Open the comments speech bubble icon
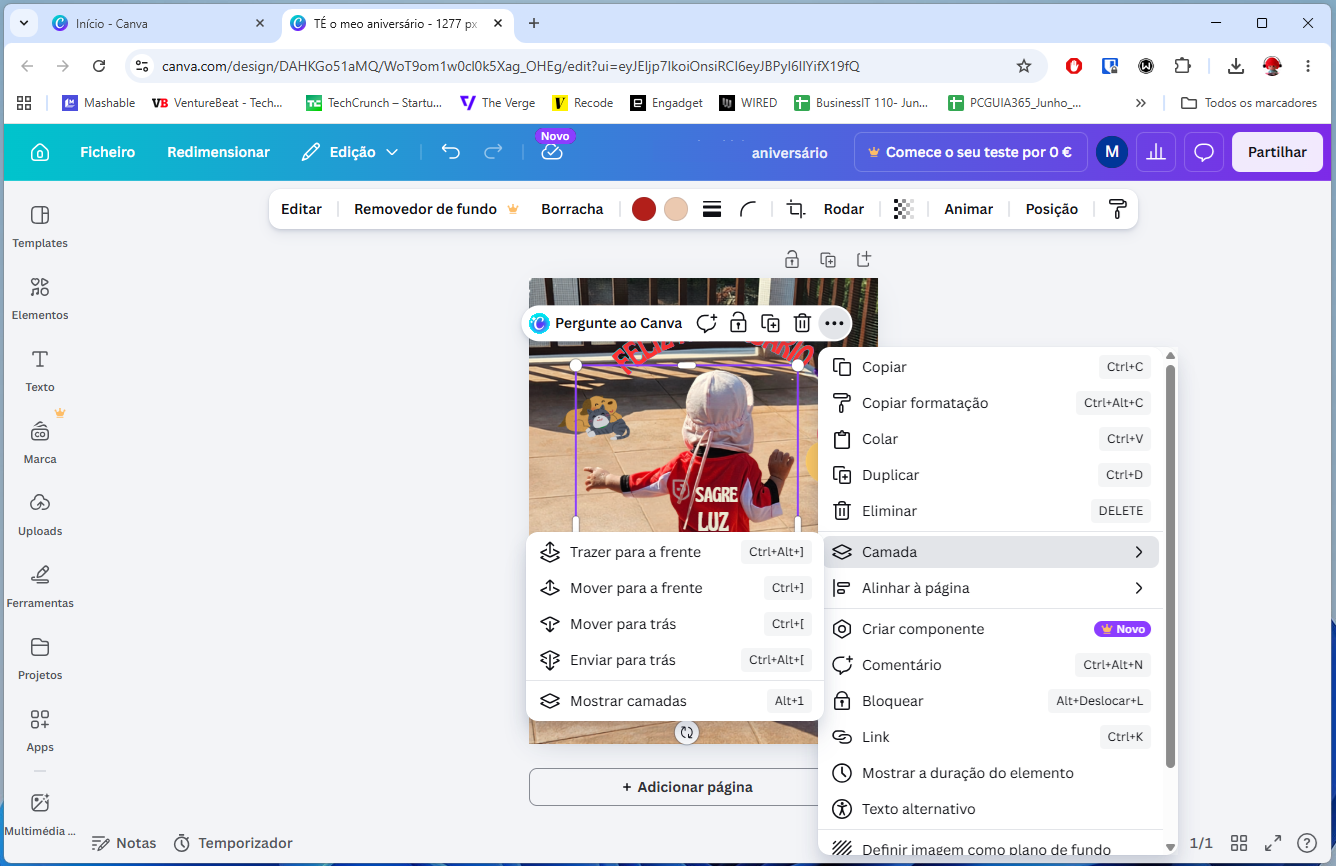This screenshot has height=866, width=1336. point(1204,152)
